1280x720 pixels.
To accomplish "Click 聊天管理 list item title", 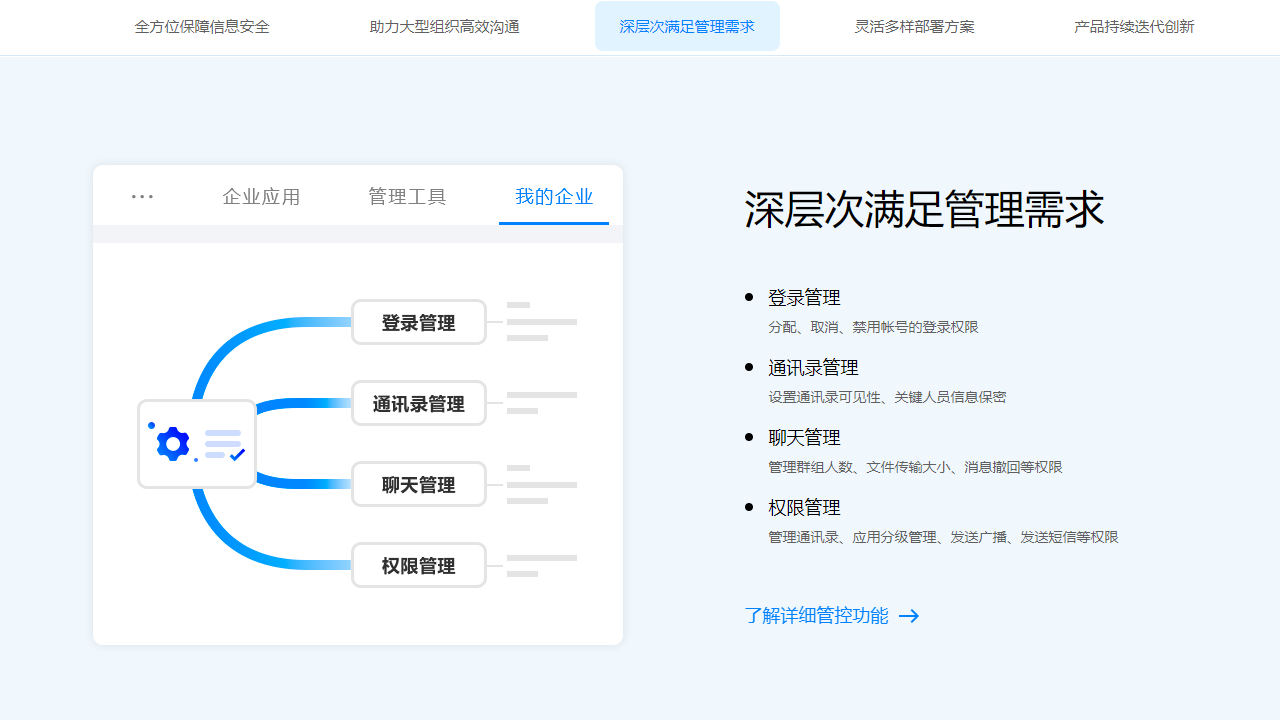I will 804,438.
